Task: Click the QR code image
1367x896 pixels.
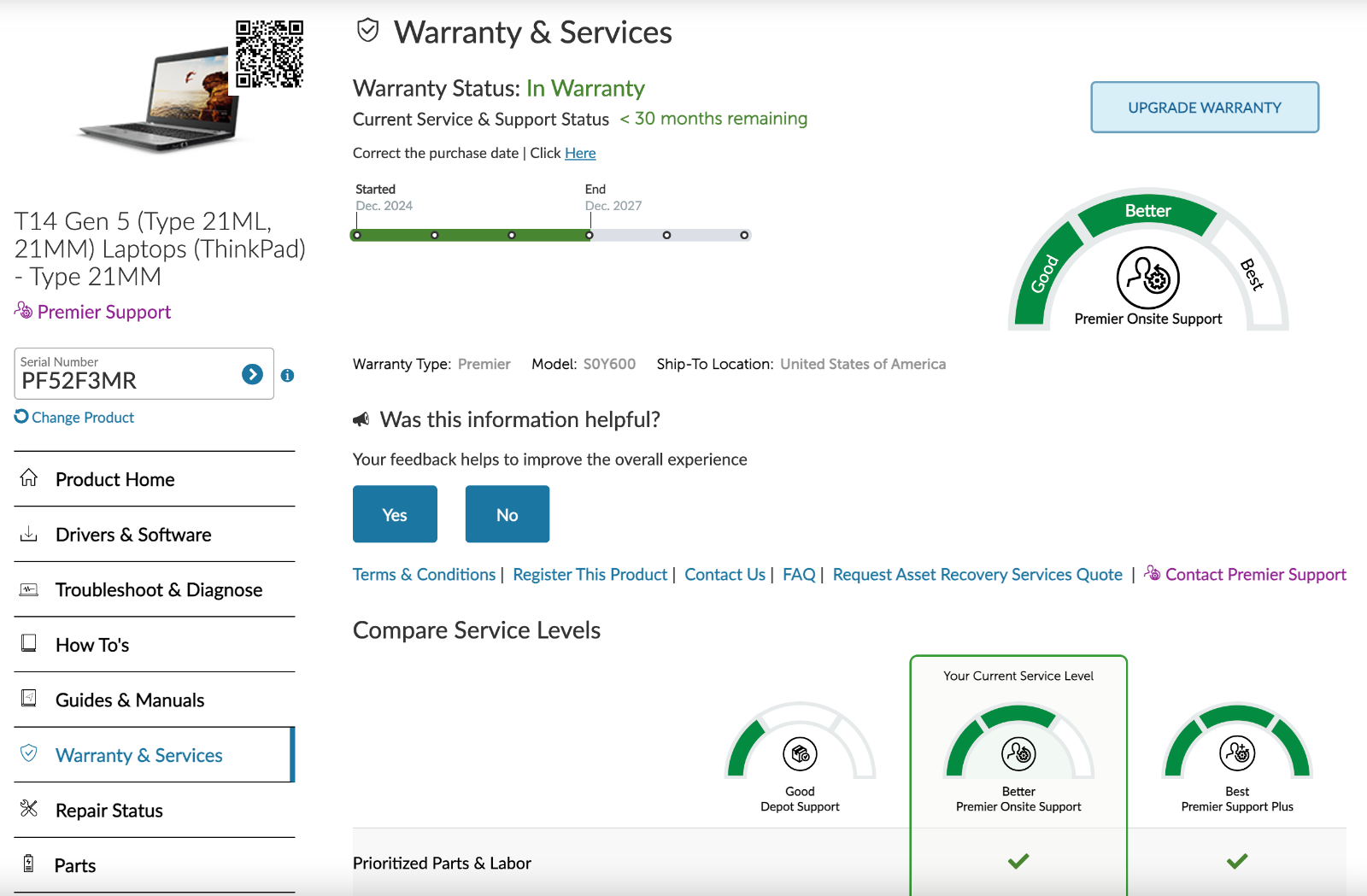Action: click(x=269, y=55)
